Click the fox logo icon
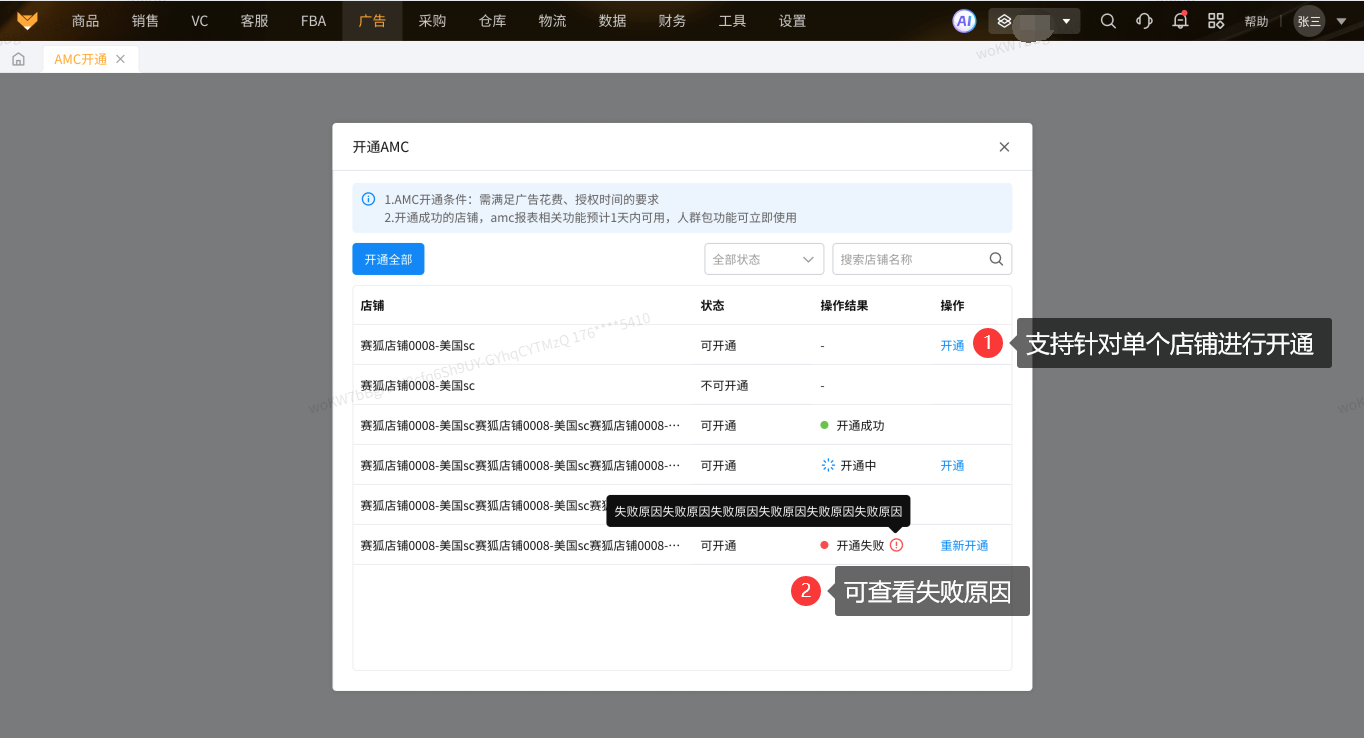1364x738 pixels. pos(27,20)
